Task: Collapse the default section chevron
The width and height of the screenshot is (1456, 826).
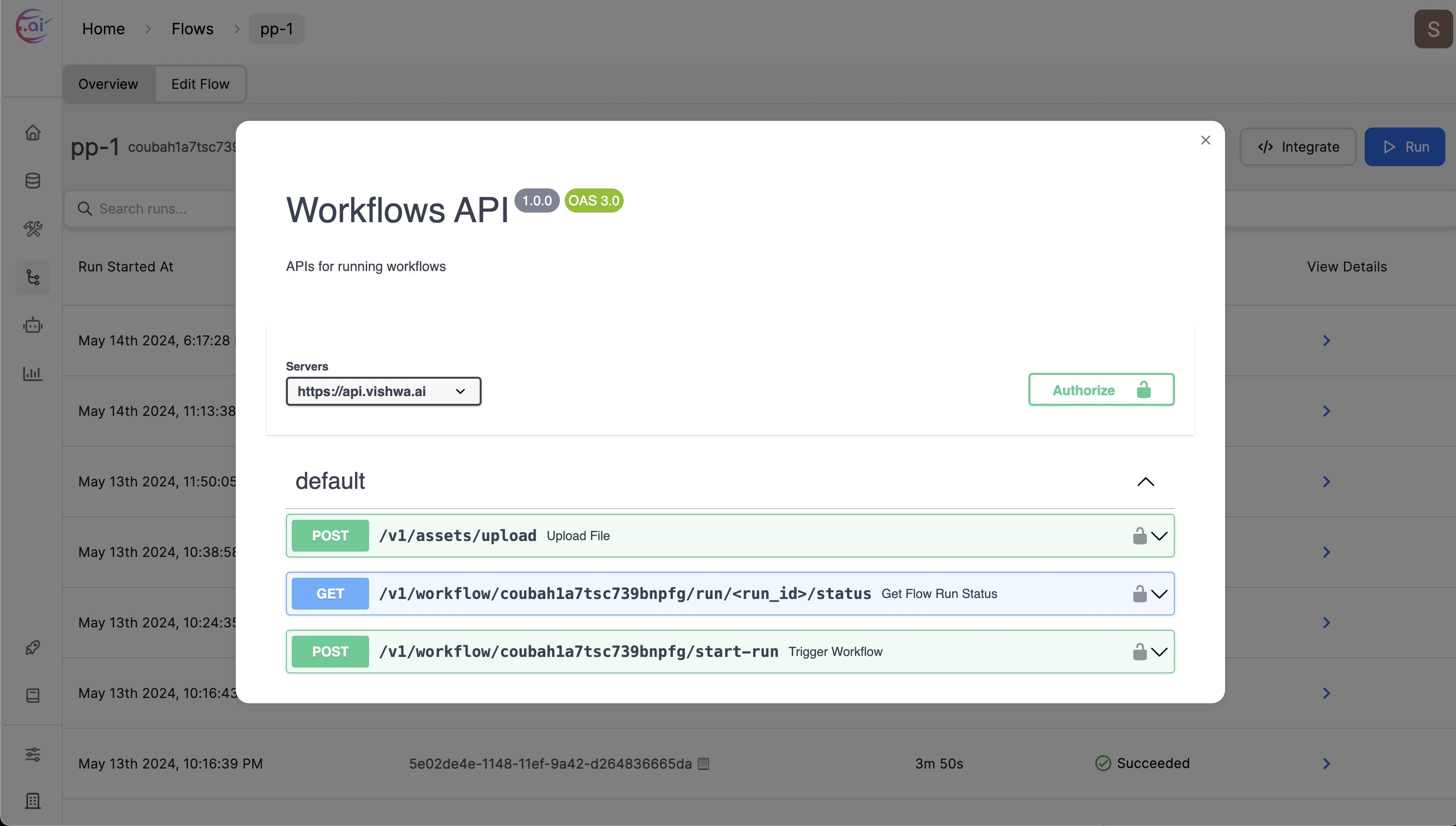Action: pos(1145,482)
